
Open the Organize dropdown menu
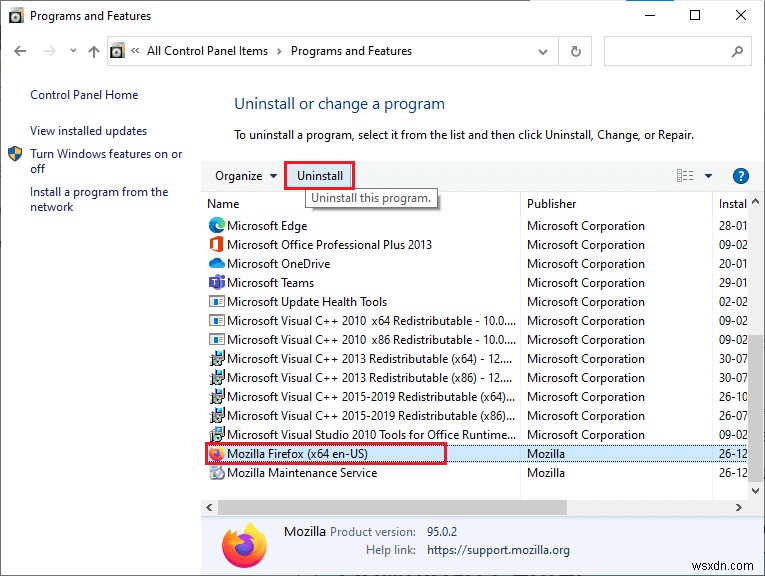point(246,176)
